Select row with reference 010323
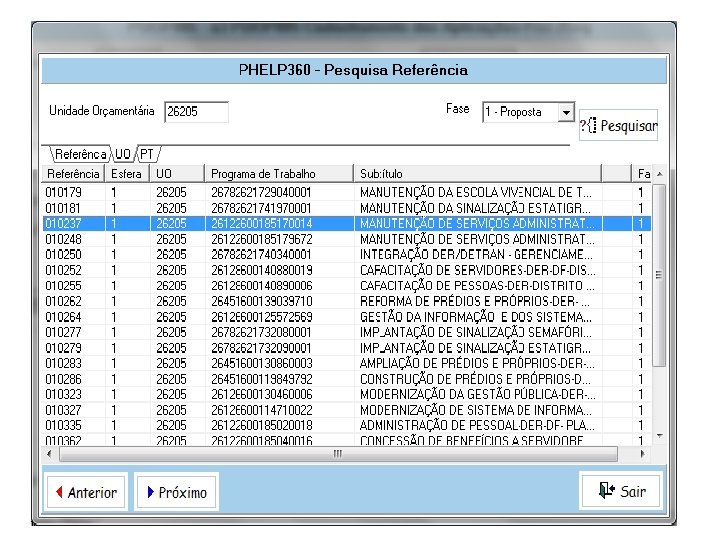The image size is (720, 540). click(347, 394)
